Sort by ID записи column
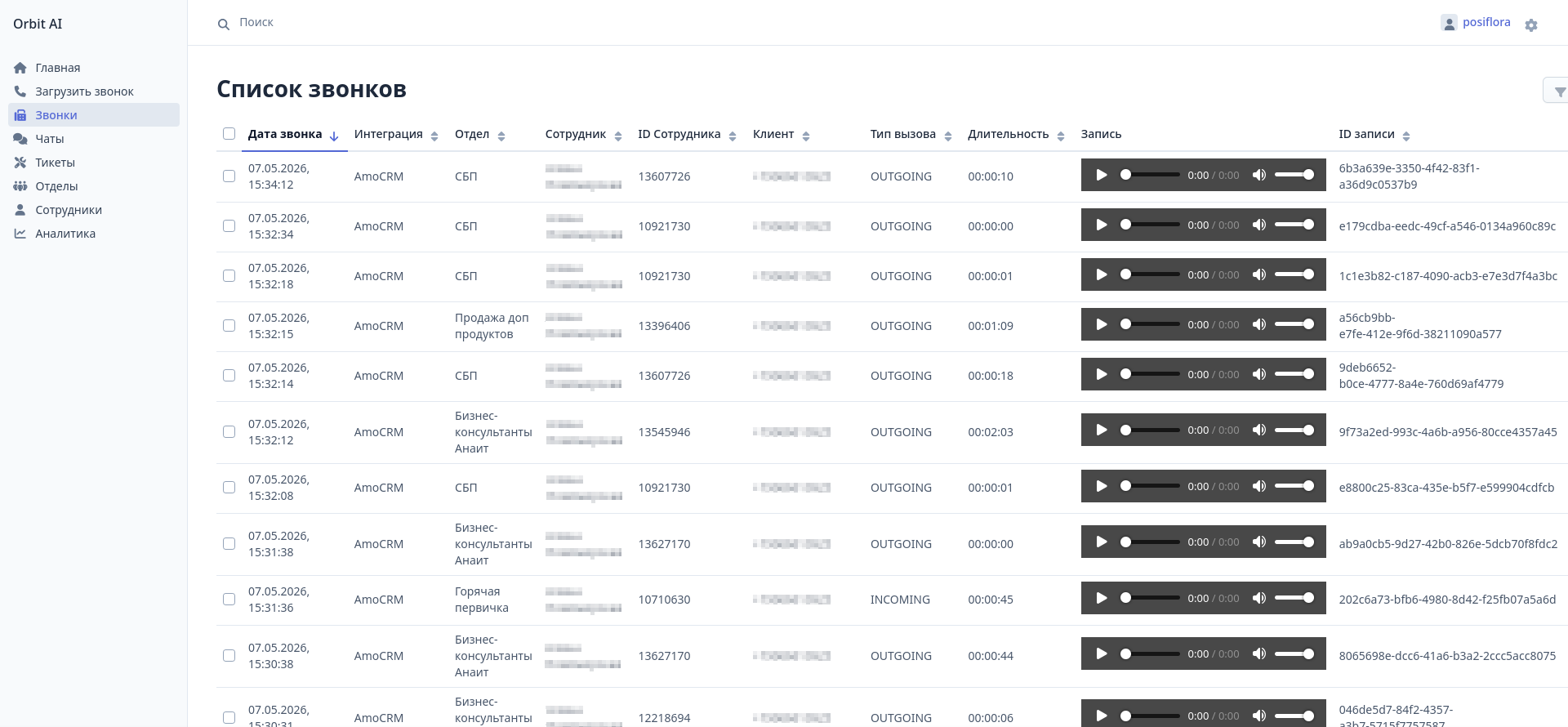This screenshot has width=1568, height=727. tap(1374, 135)
